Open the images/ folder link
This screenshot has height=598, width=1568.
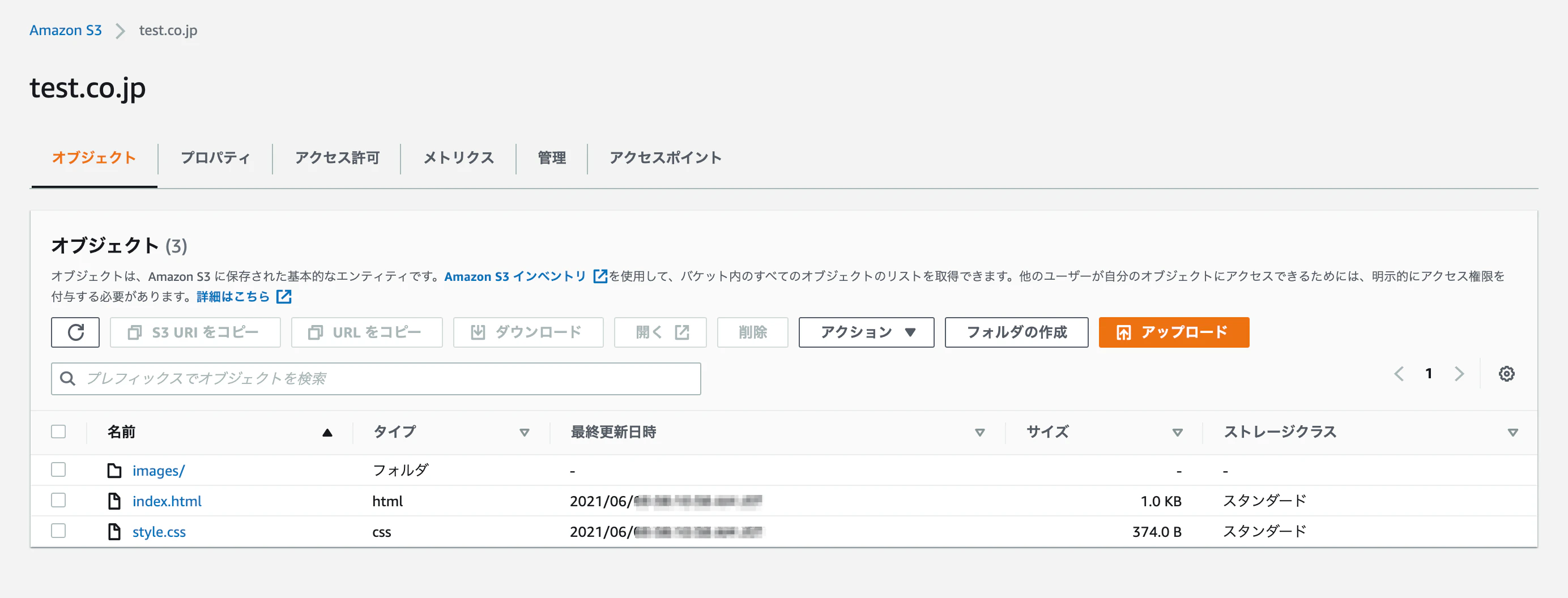coord(159,470)
